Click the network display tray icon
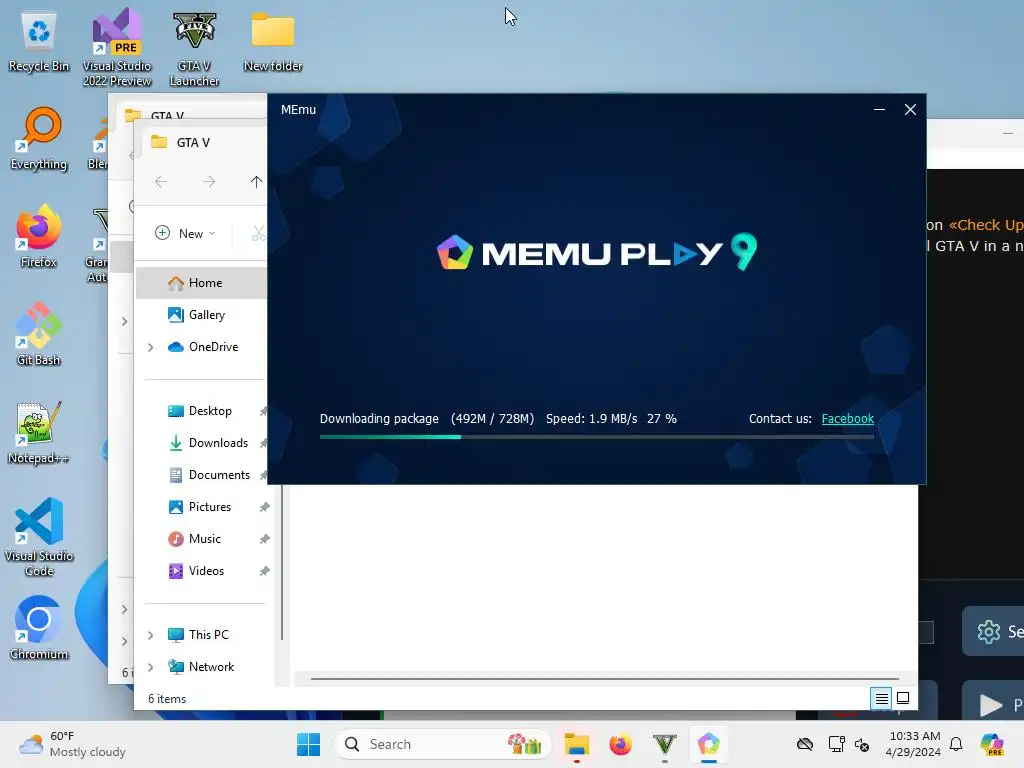This screenshot has width=1024, height=768. click(x=836, y=744)
